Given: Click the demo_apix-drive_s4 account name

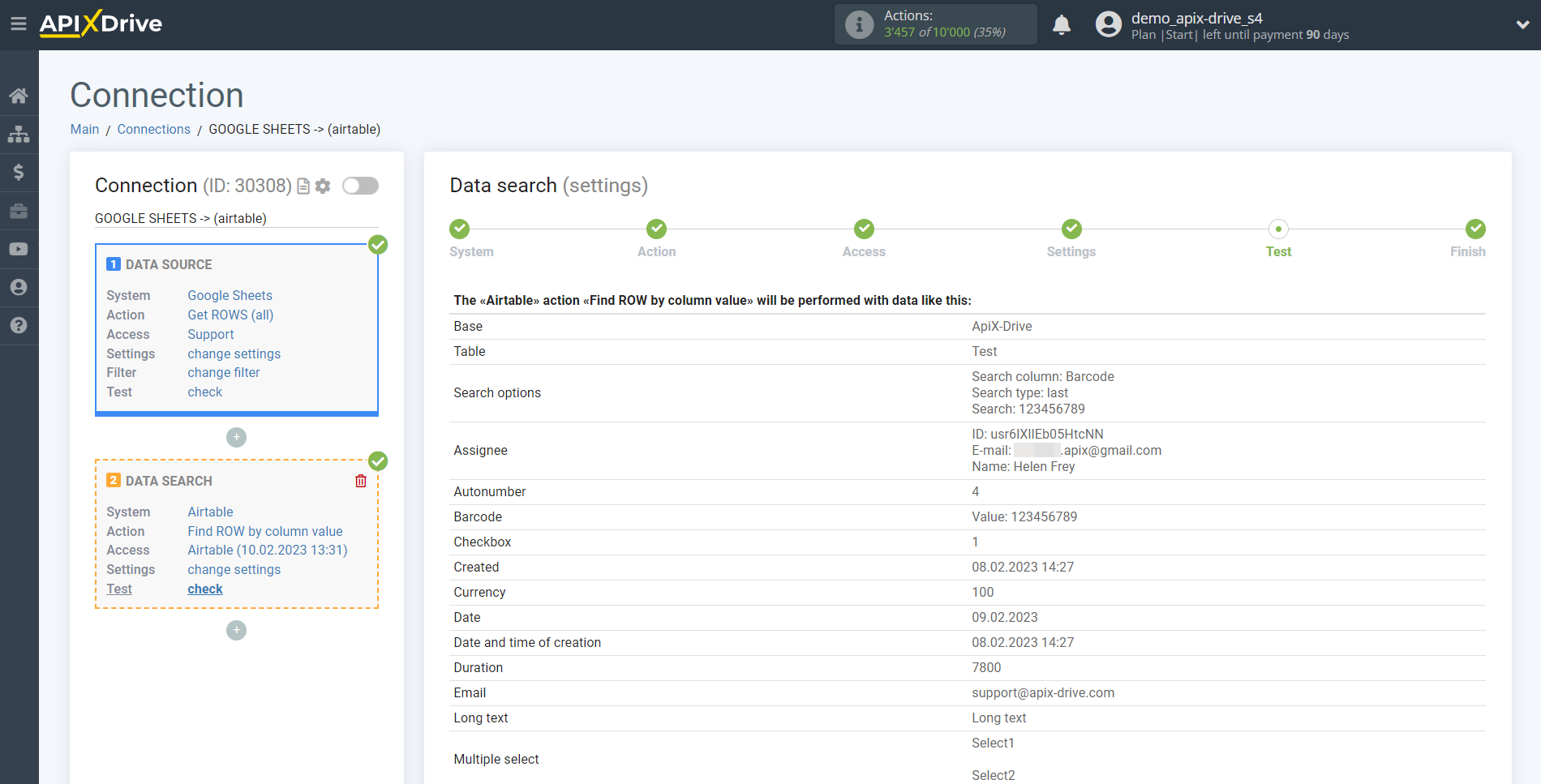Looking at the screenshot, I should (x=1196, y=18).
